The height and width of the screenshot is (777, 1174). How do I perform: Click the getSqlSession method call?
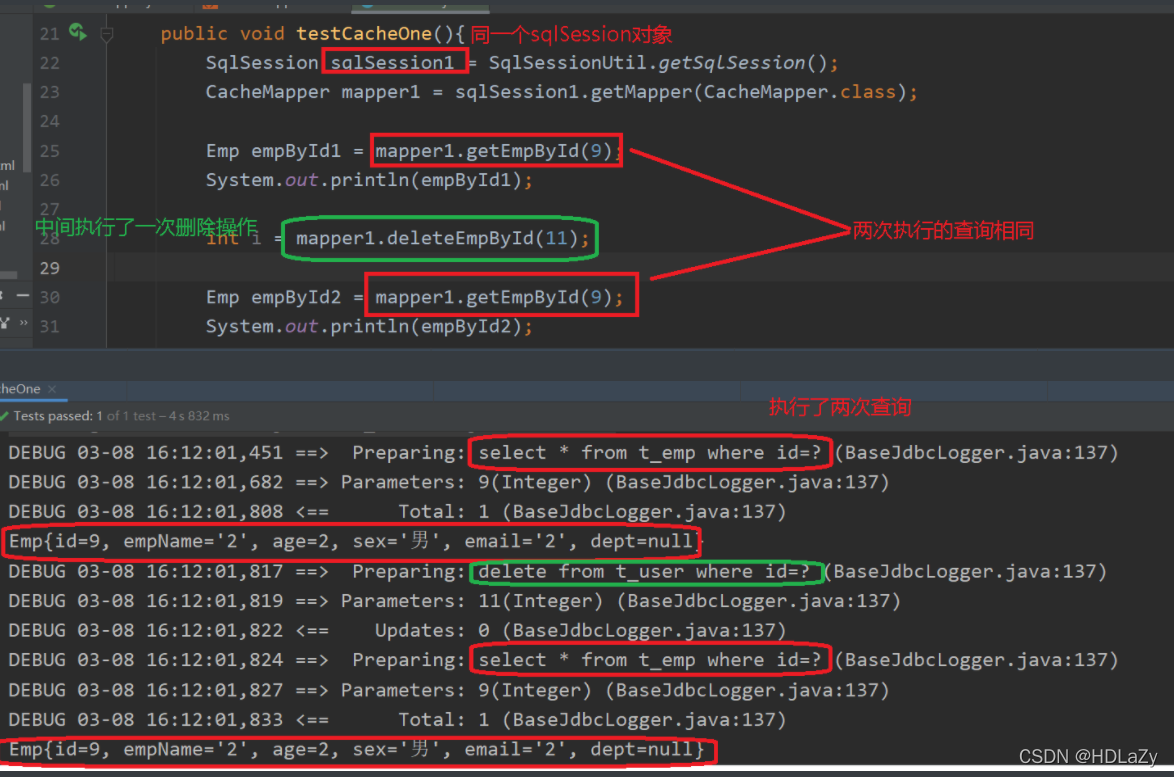click(x=732, y=63)
